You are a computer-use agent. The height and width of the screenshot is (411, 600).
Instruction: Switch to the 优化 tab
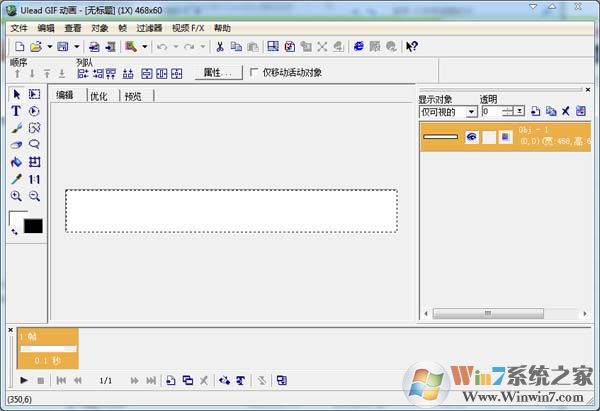(x=99, y=96)
